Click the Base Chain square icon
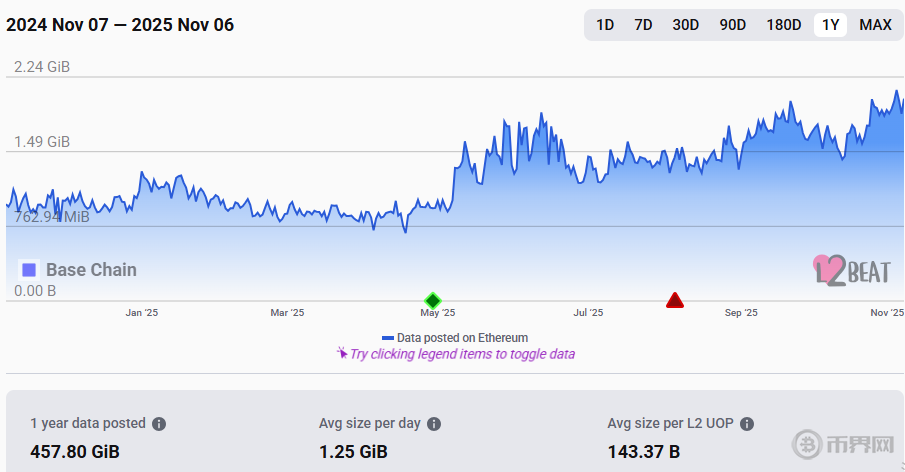The image size is (905, 472). (29, 270)
